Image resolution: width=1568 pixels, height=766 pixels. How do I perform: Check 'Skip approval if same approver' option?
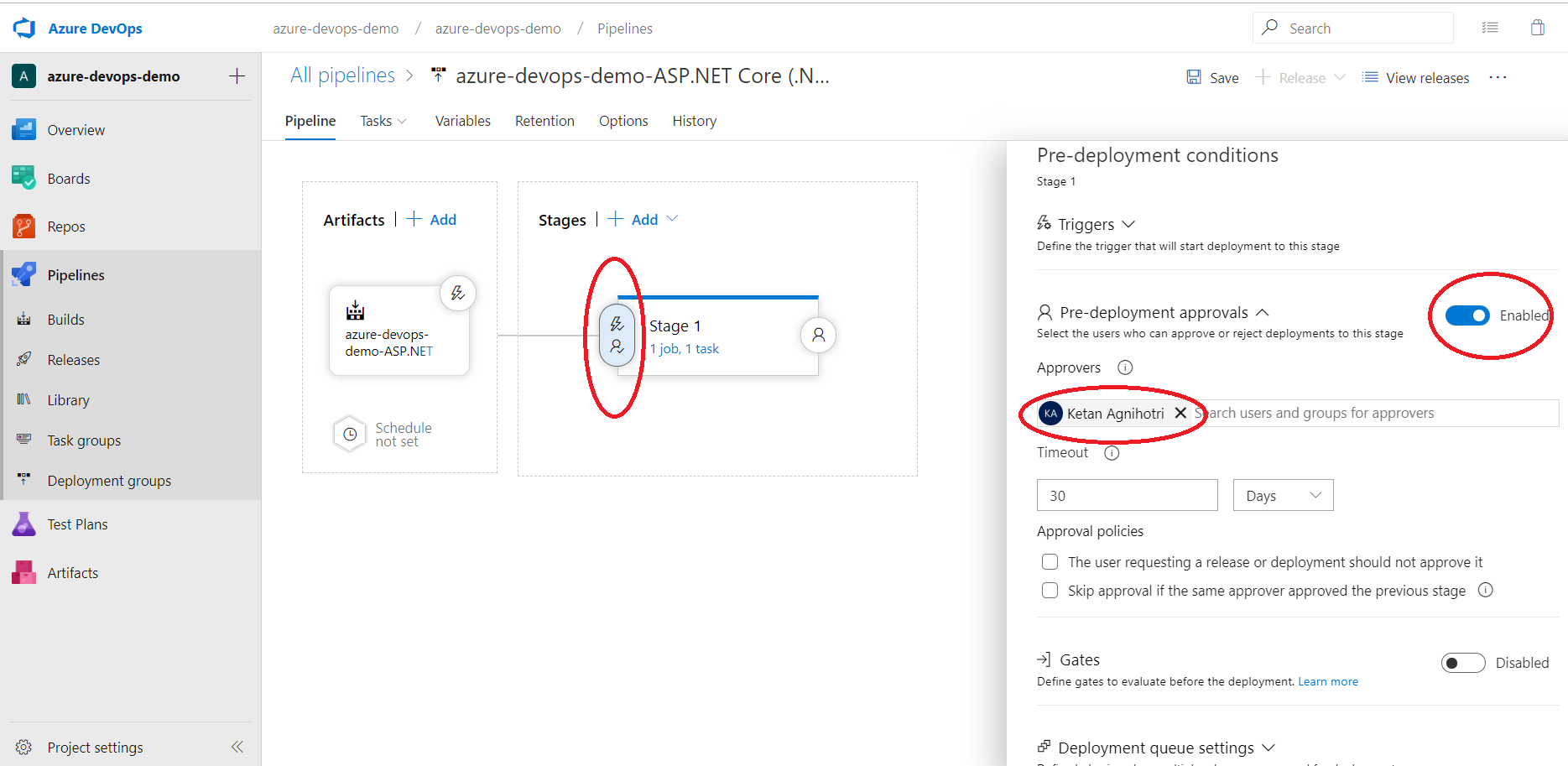coord(1050,591)
